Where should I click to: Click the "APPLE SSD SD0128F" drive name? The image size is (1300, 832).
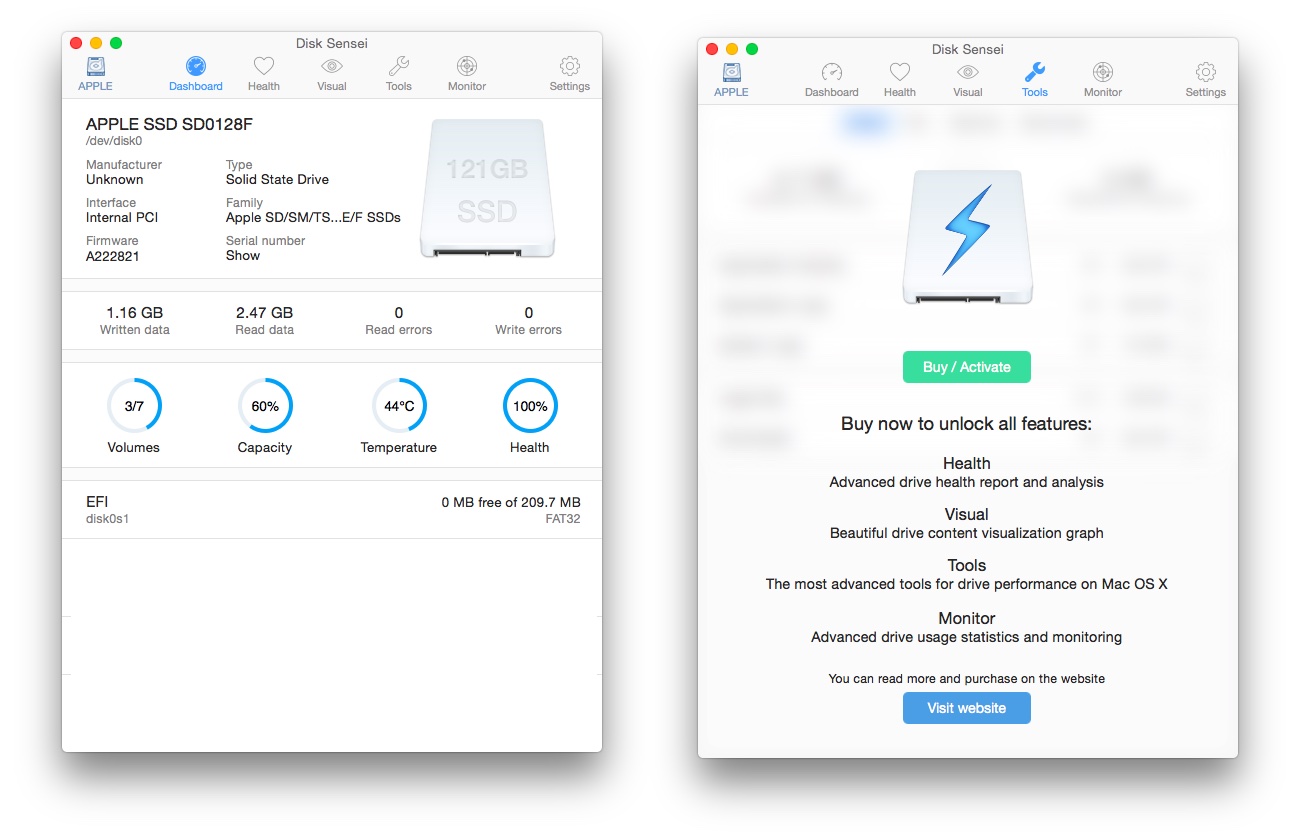pos(170,125)
